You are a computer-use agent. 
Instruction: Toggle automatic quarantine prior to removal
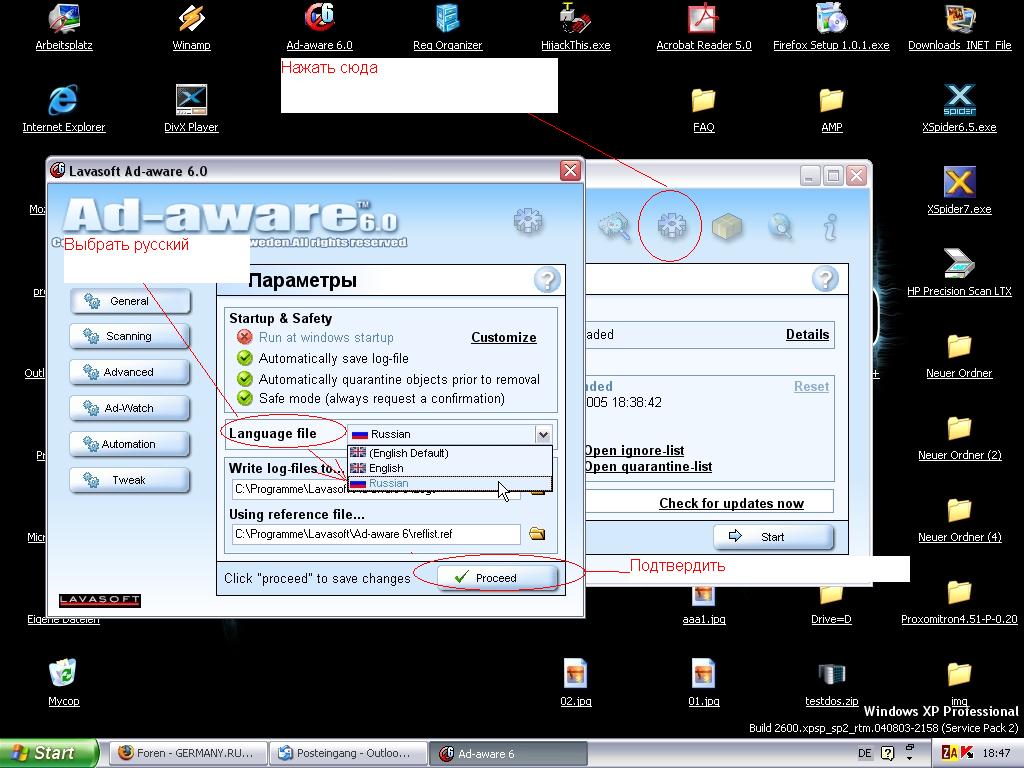coord(244,379)
